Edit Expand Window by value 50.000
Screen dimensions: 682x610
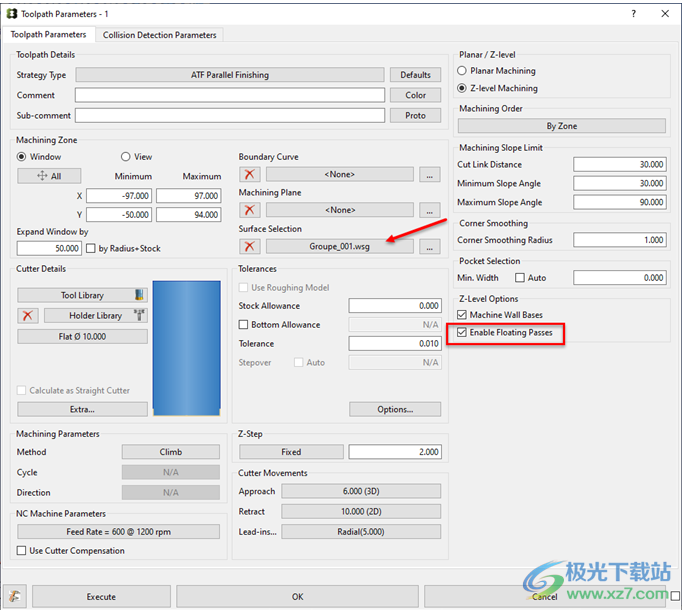49,248
